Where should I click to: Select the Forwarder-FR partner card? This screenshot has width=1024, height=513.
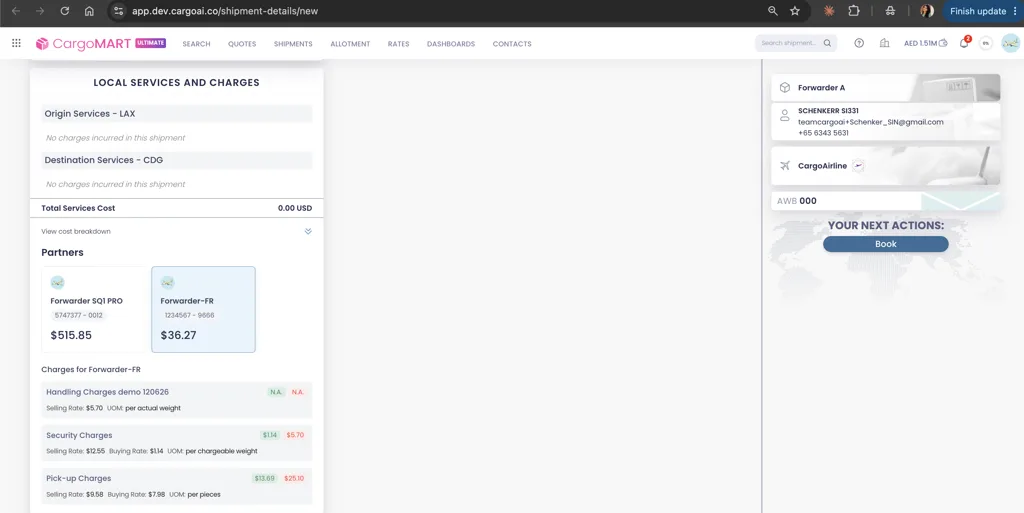[204, 309]
